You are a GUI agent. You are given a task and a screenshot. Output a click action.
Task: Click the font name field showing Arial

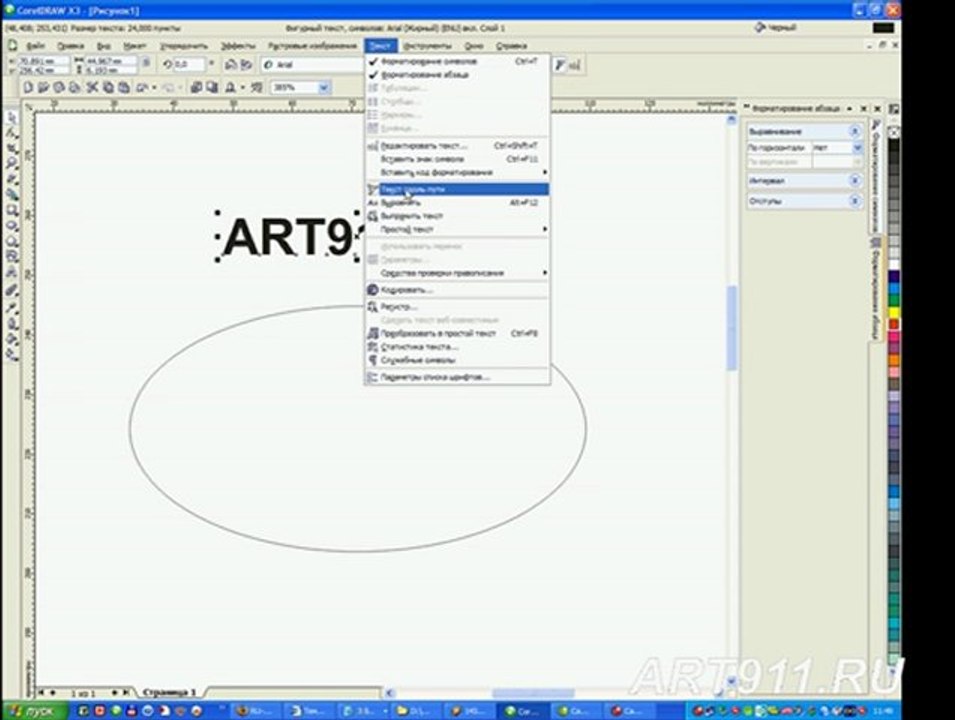point(312,65)
